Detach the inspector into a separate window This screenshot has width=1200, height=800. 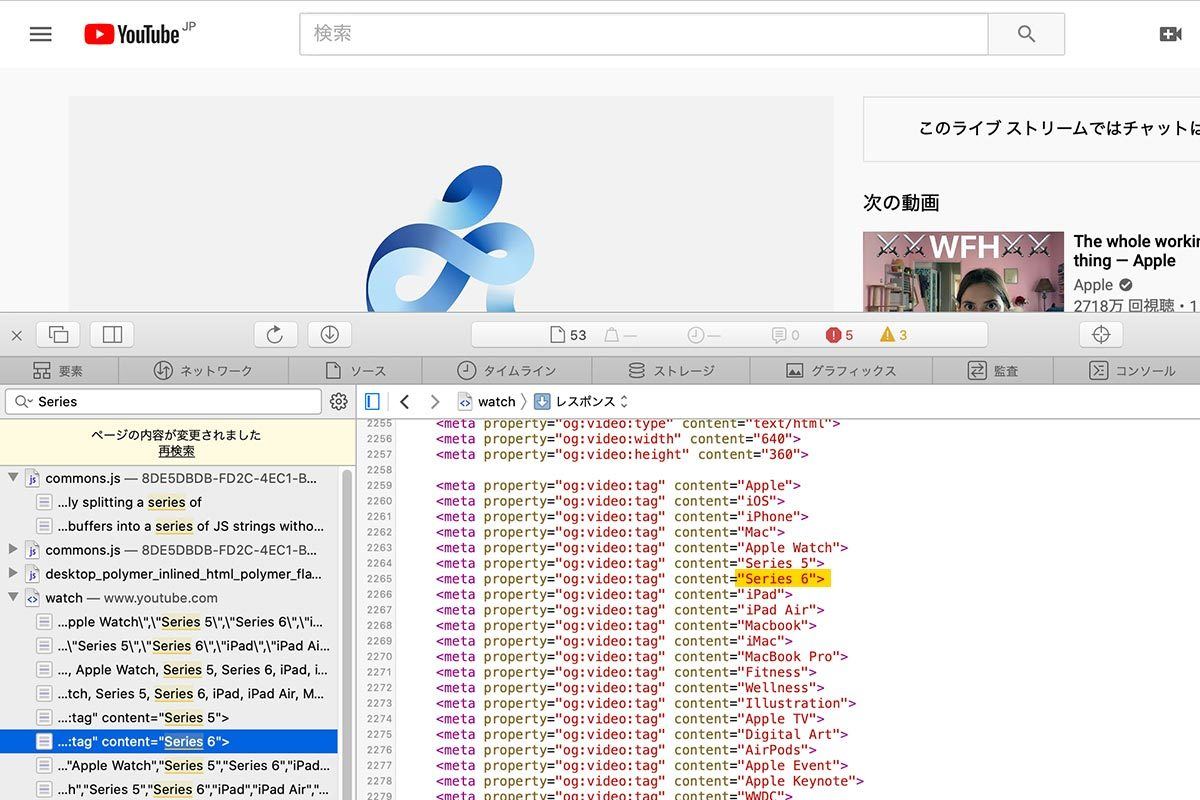point(58,335)
